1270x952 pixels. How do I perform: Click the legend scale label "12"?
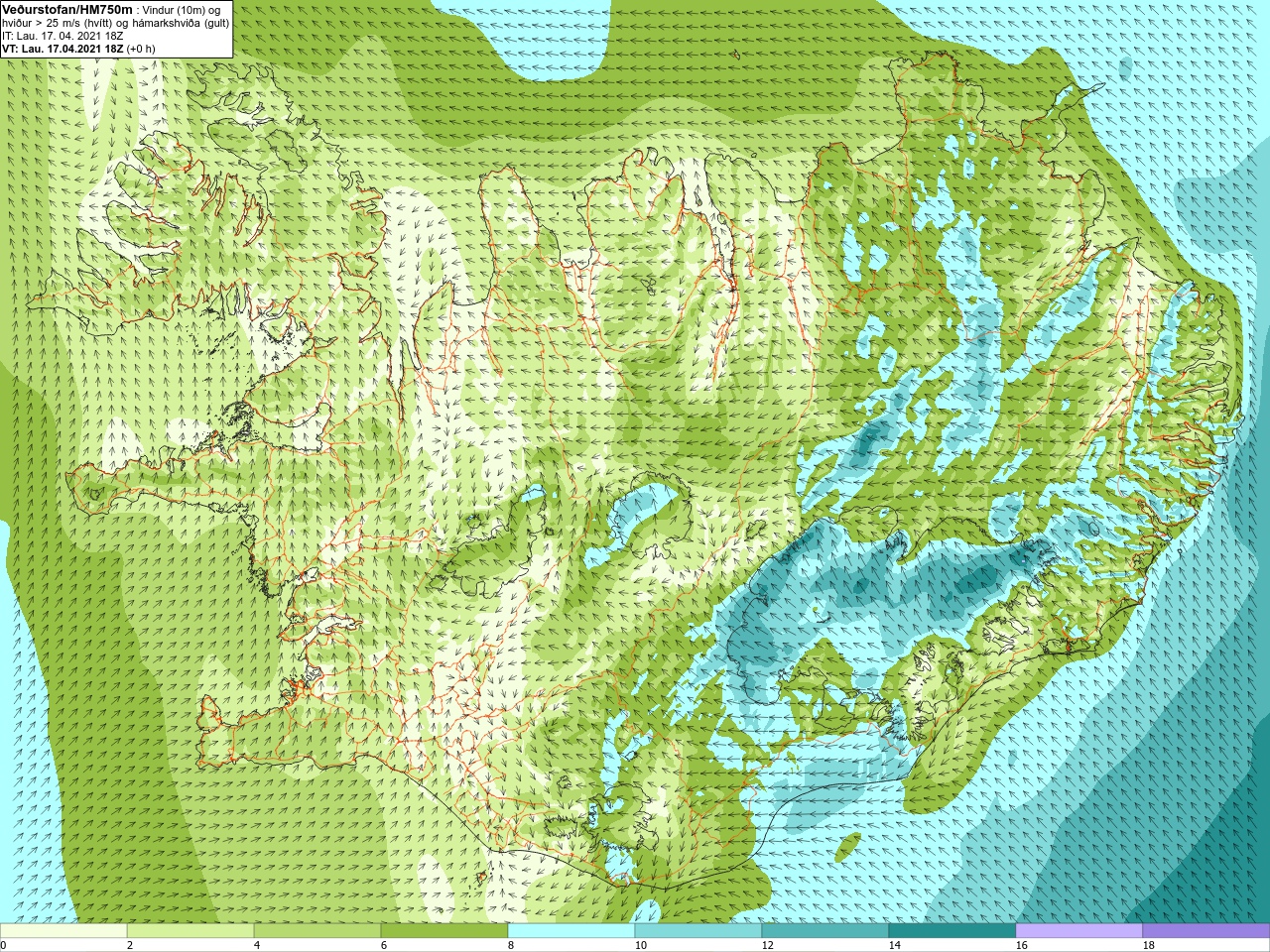click(x=768, y=946)
